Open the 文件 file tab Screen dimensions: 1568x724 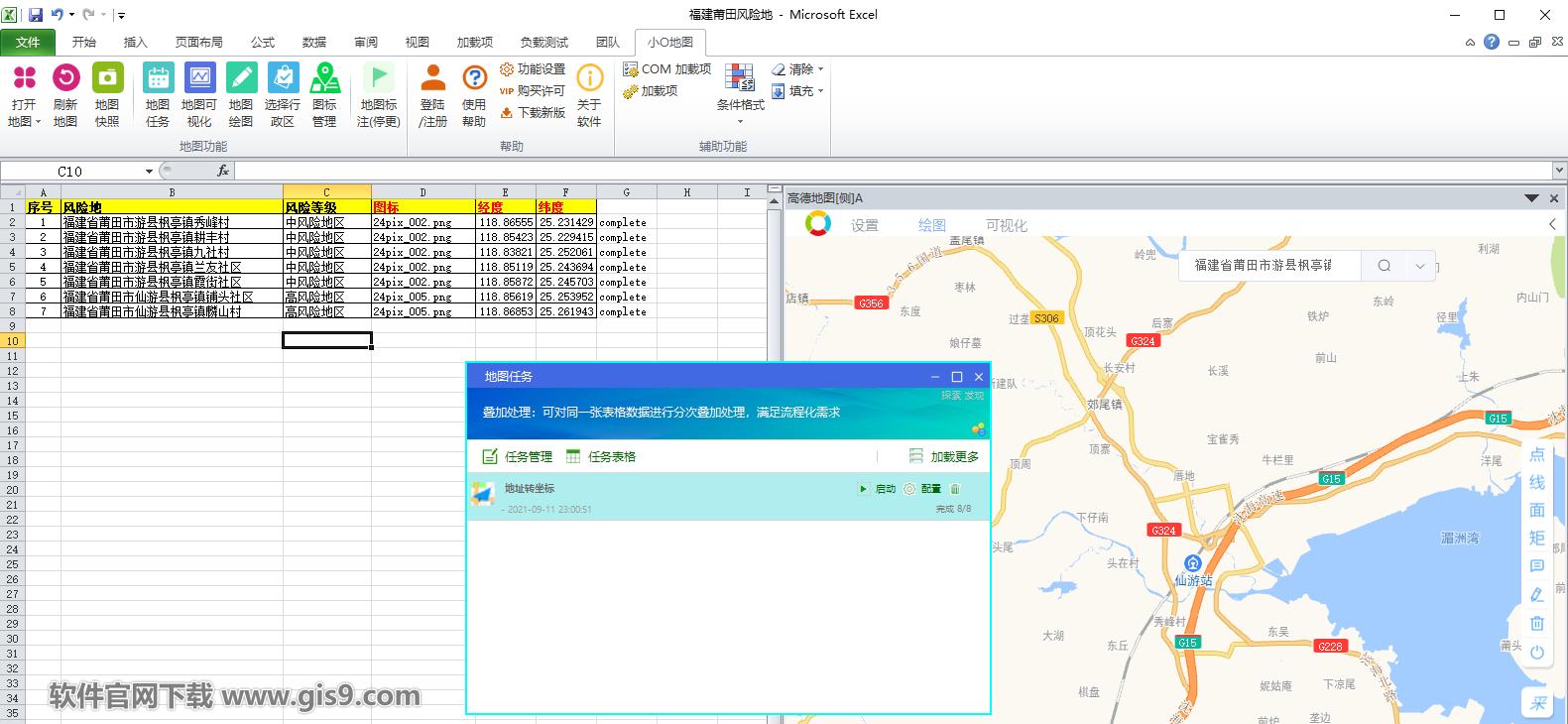[x=28, y=43]
